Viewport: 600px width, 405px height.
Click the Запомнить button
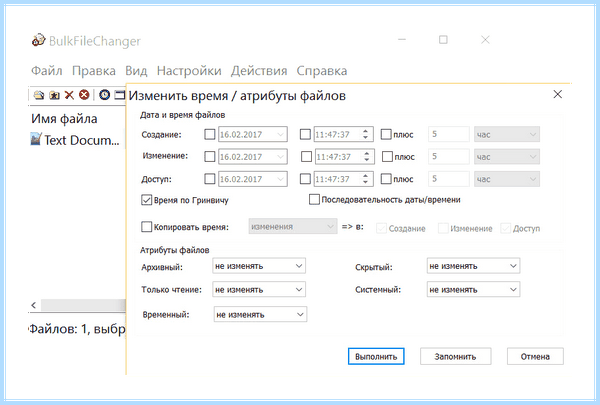(455, 356)
